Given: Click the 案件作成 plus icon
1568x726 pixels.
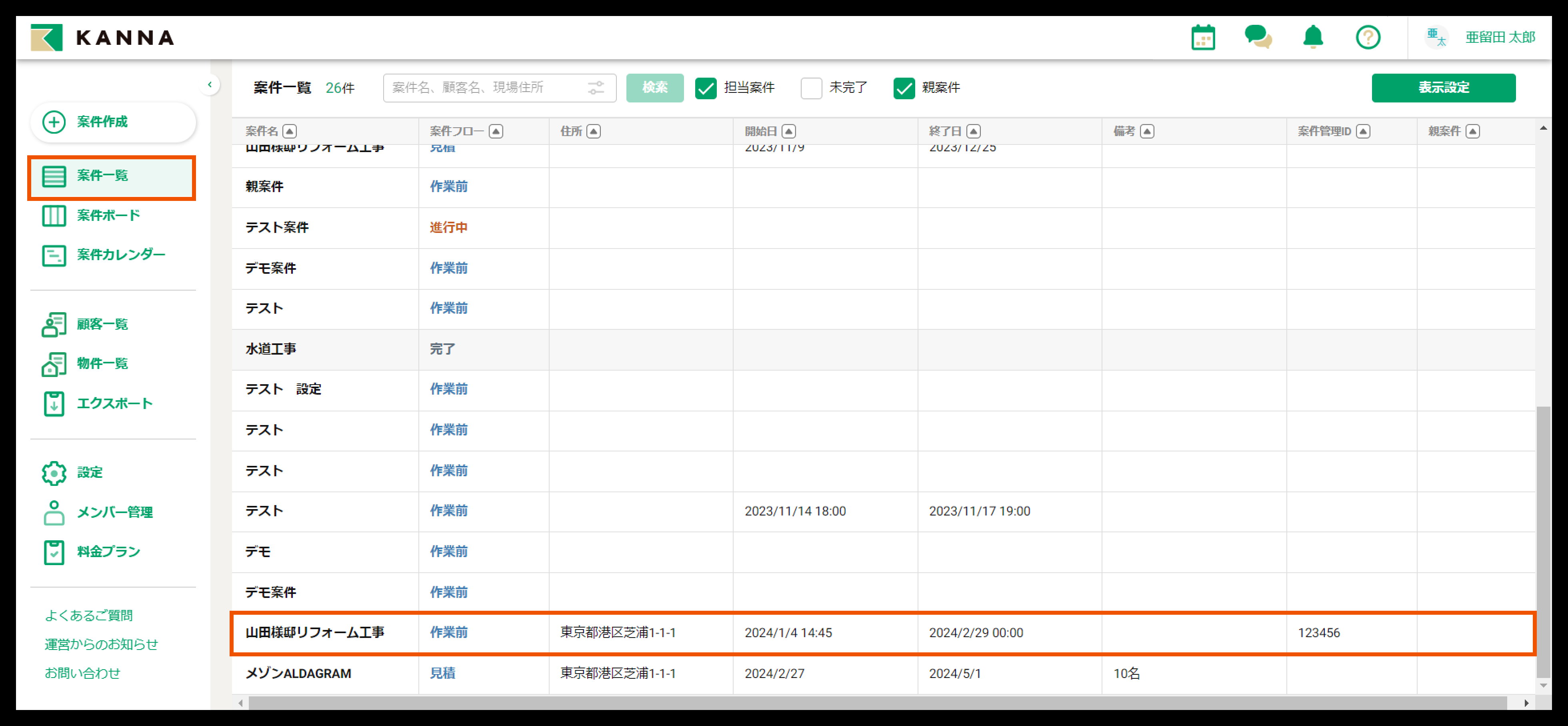Looking at the screenshot, I should coord(54,122).
